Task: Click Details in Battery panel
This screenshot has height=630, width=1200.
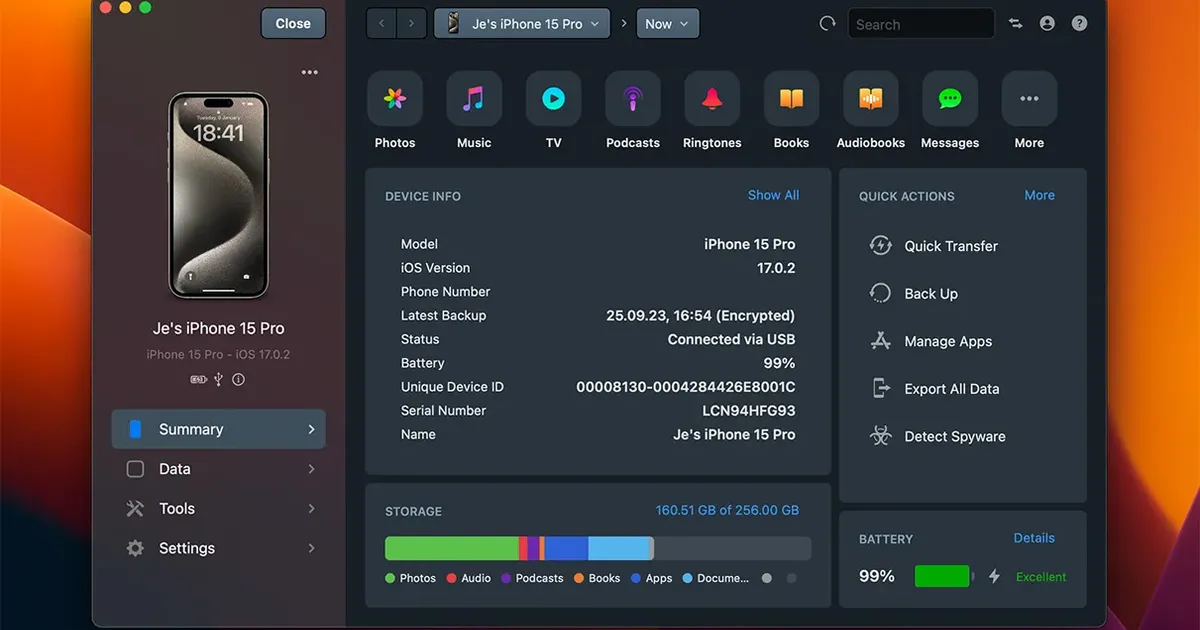Action: pyautogui.click(x=1034, y=538)
